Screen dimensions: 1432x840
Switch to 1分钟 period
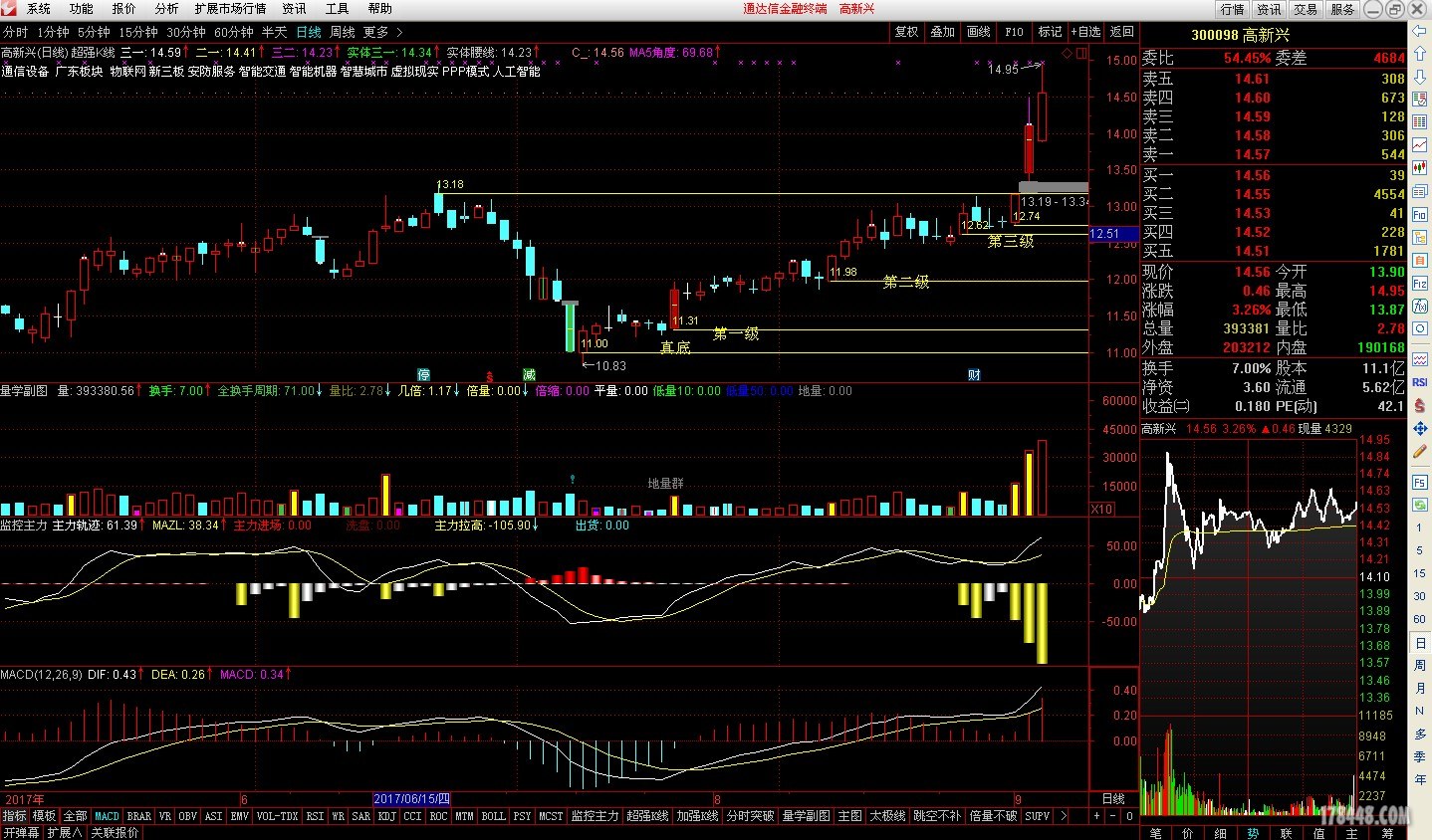tap(53, 32)
